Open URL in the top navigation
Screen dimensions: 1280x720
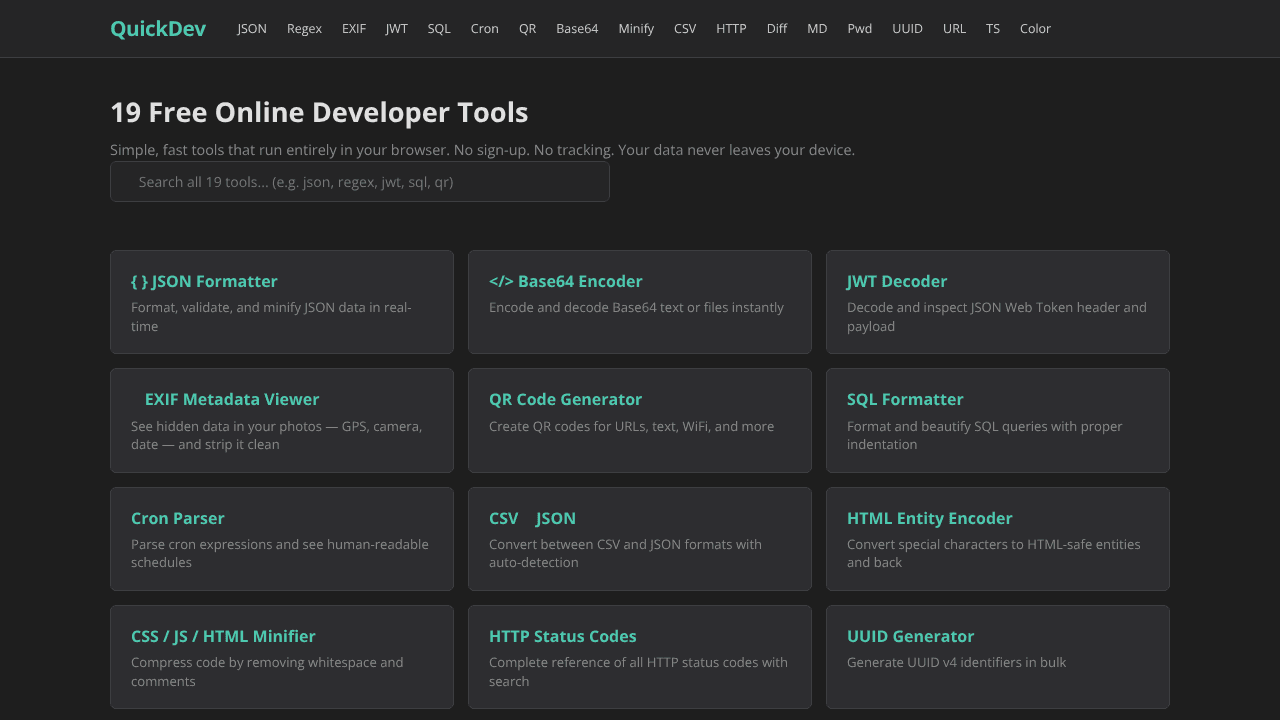955,29
